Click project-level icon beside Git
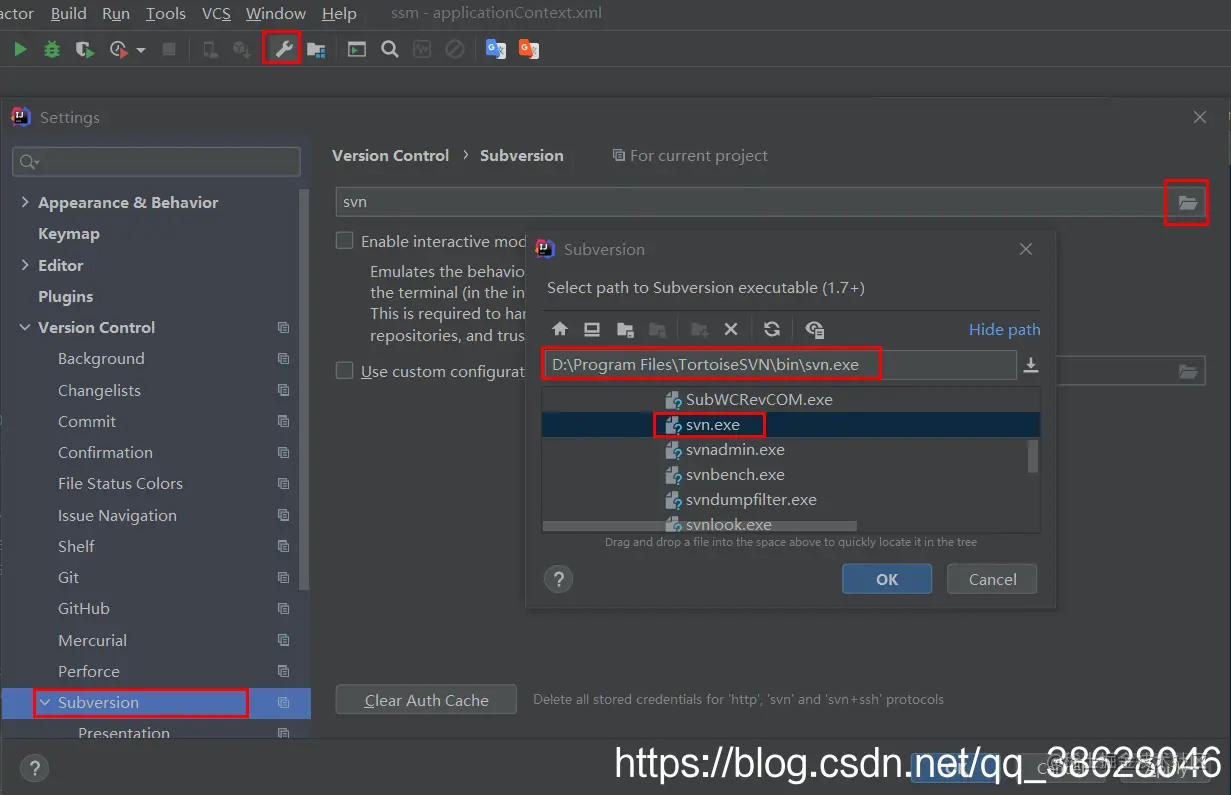 click(x=284, y=578)
